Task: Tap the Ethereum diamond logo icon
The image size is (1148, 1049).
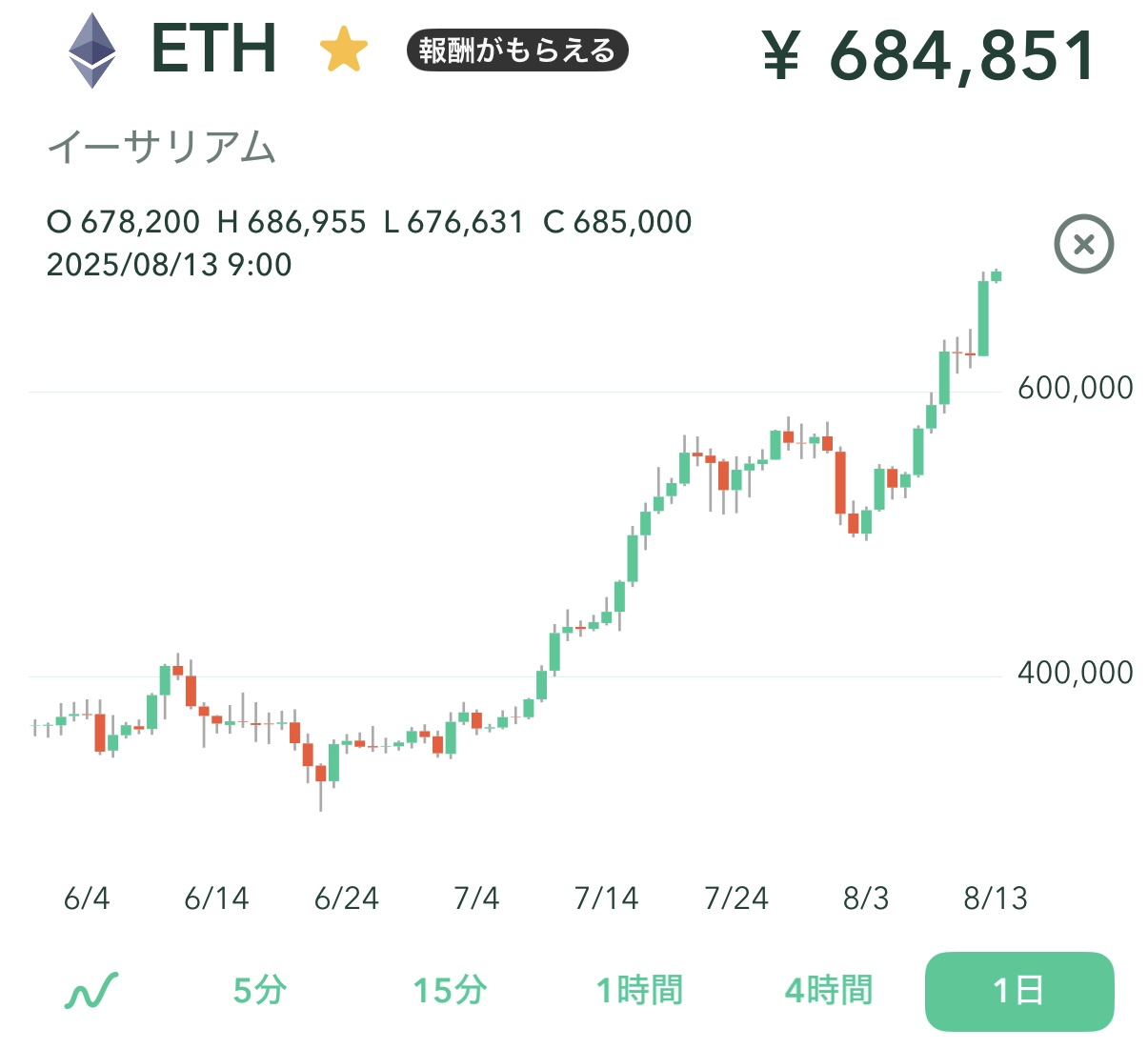Action: [x=91, y=50]
